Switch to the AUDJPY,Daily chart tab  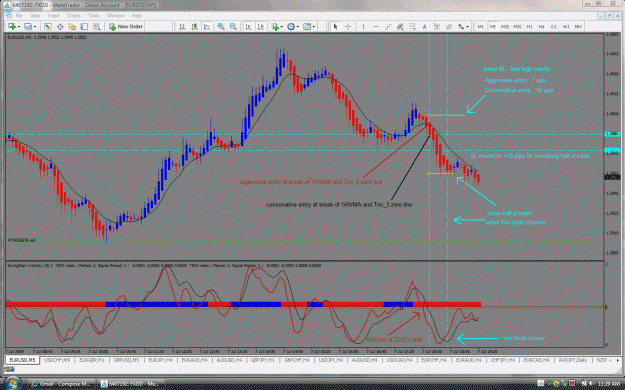(x=572, y=360)
